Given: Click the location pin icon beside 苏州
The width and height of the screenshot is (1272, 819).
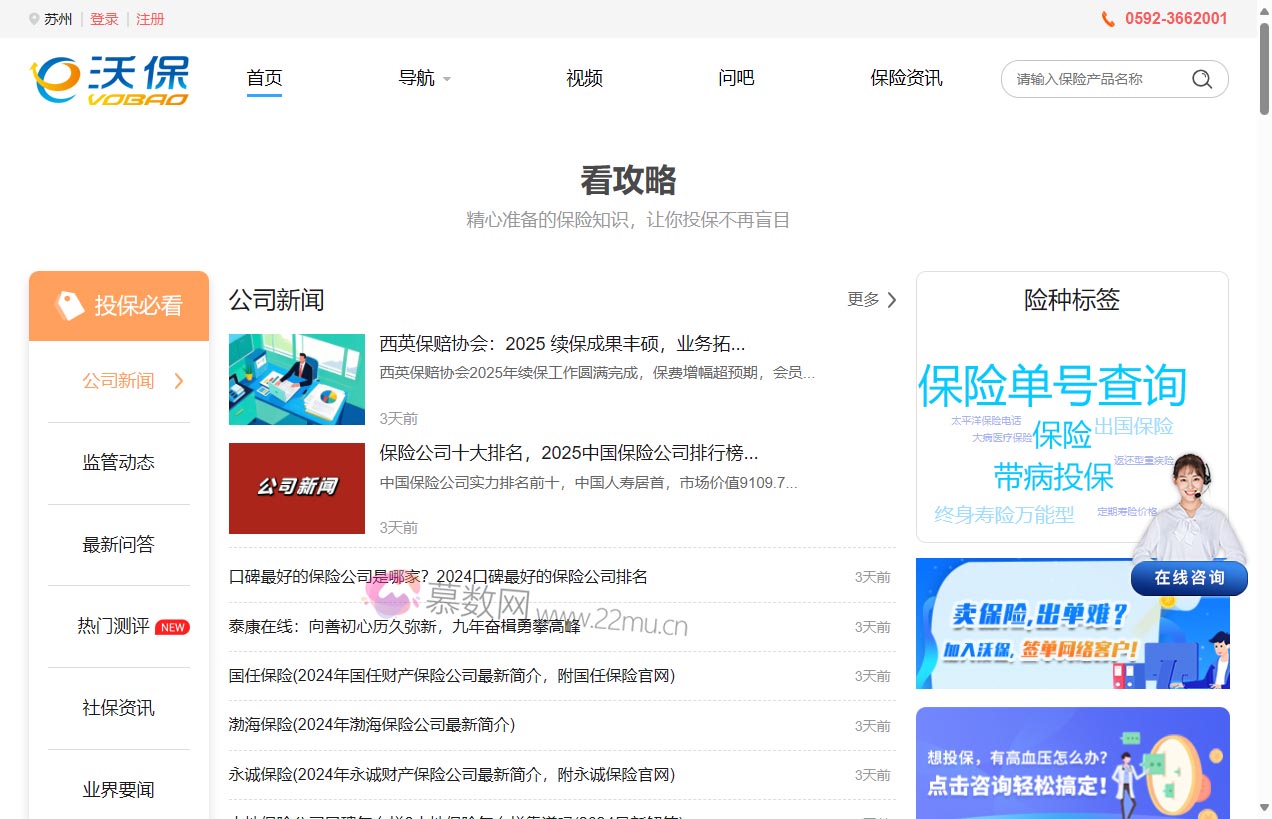Looking at the screenshot, I should point(33,17).
